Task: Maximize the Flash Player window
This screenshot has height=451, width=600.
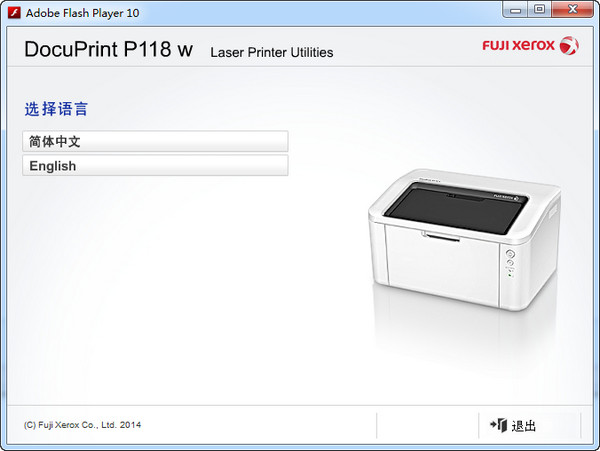Action: [540, 9]
